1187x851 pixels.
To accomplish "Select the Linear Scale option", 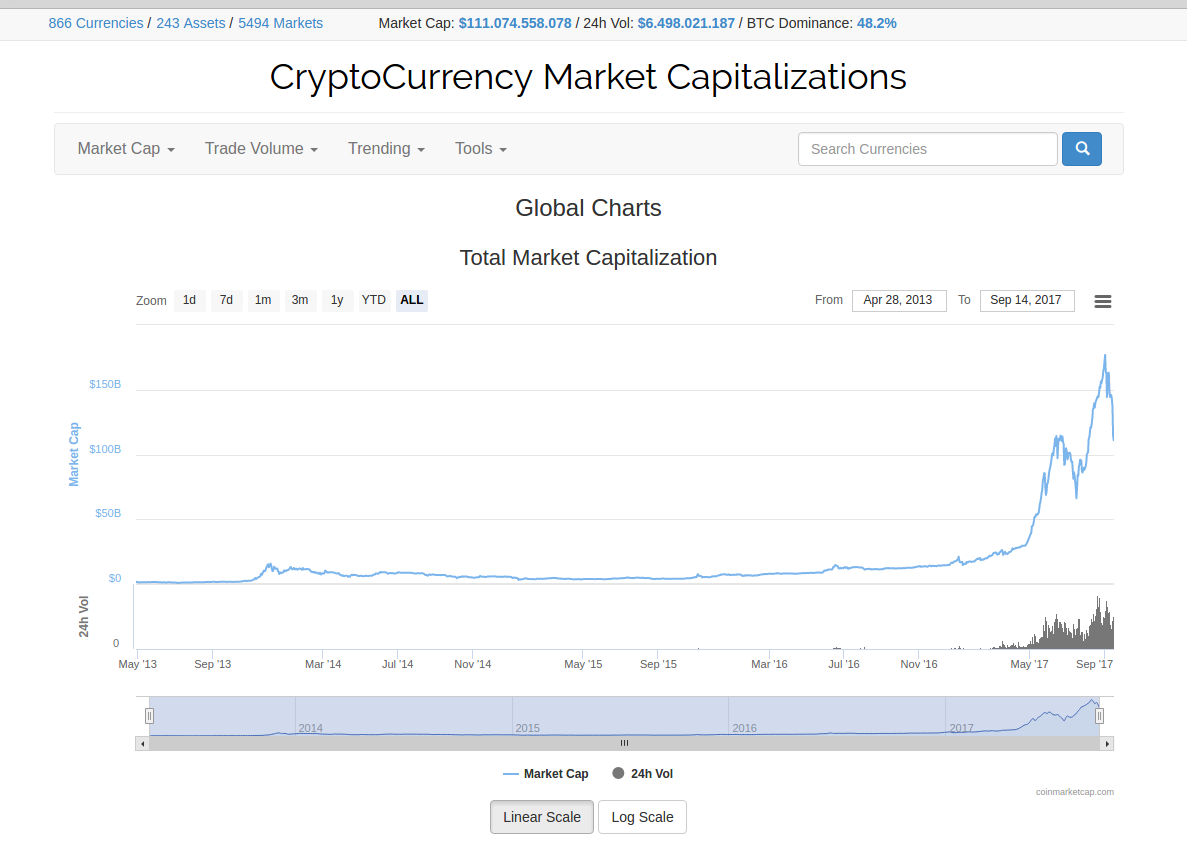I will [542, 817].
